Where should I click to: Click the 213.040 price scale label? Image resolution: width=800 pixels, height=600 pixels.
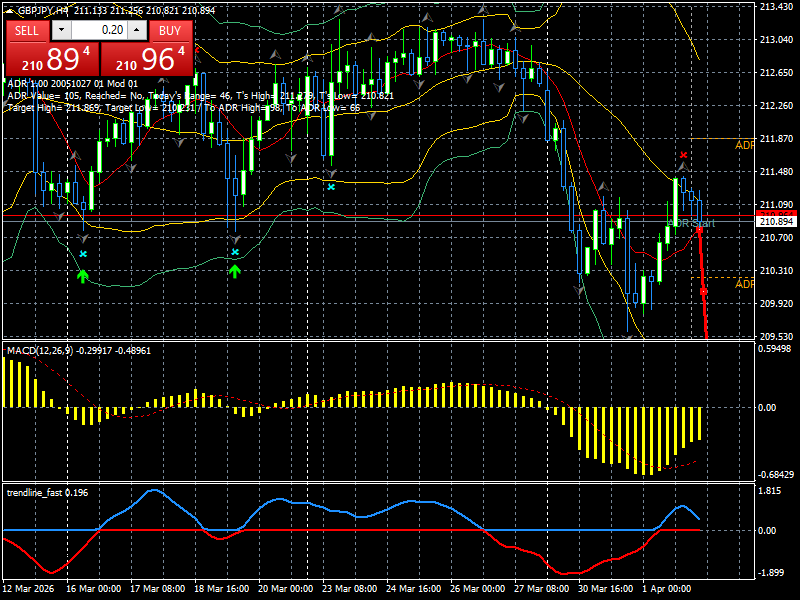click(777, 39)
